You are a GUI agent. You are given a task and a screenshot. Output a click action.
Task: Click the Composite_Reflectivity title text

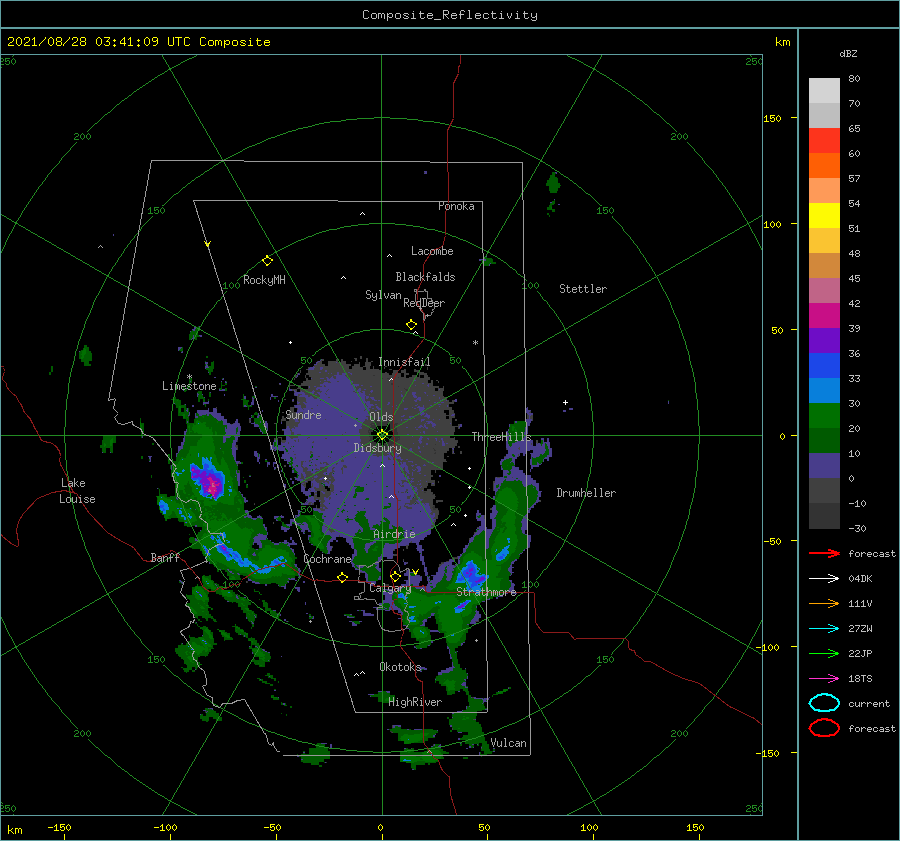[x=449, y=15]
